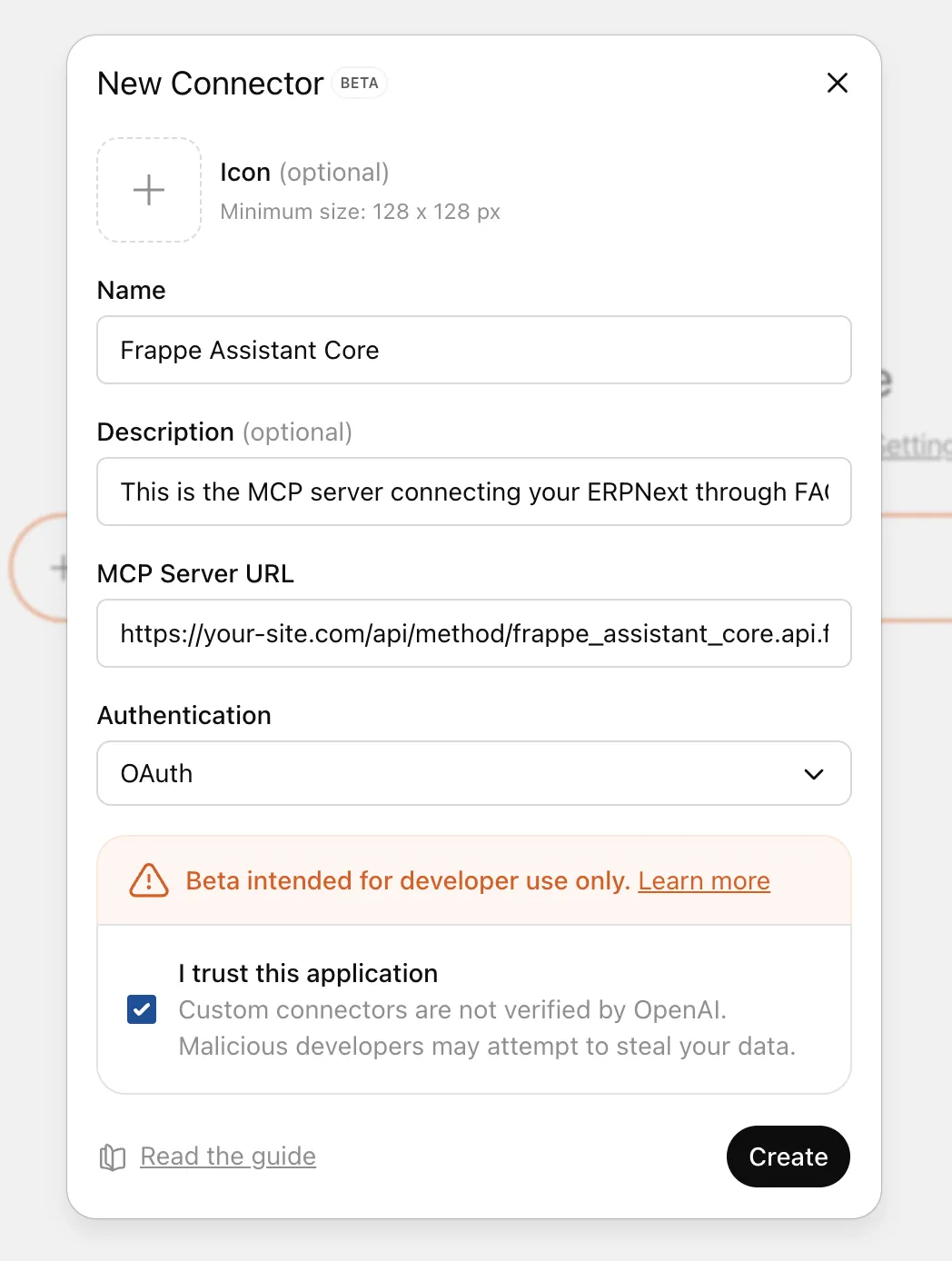
Task: Click the 'I trust this application' label
Action: 308,973
